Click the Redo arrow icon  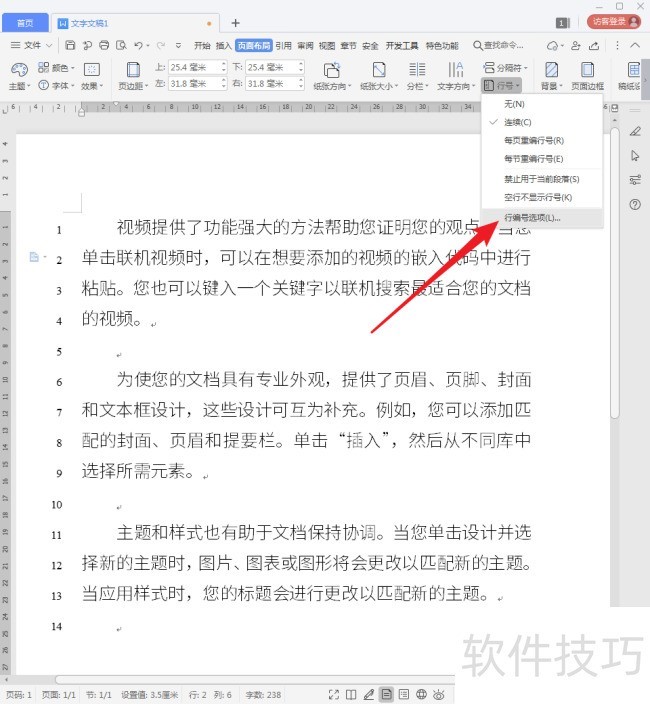[x=161, y=45]
